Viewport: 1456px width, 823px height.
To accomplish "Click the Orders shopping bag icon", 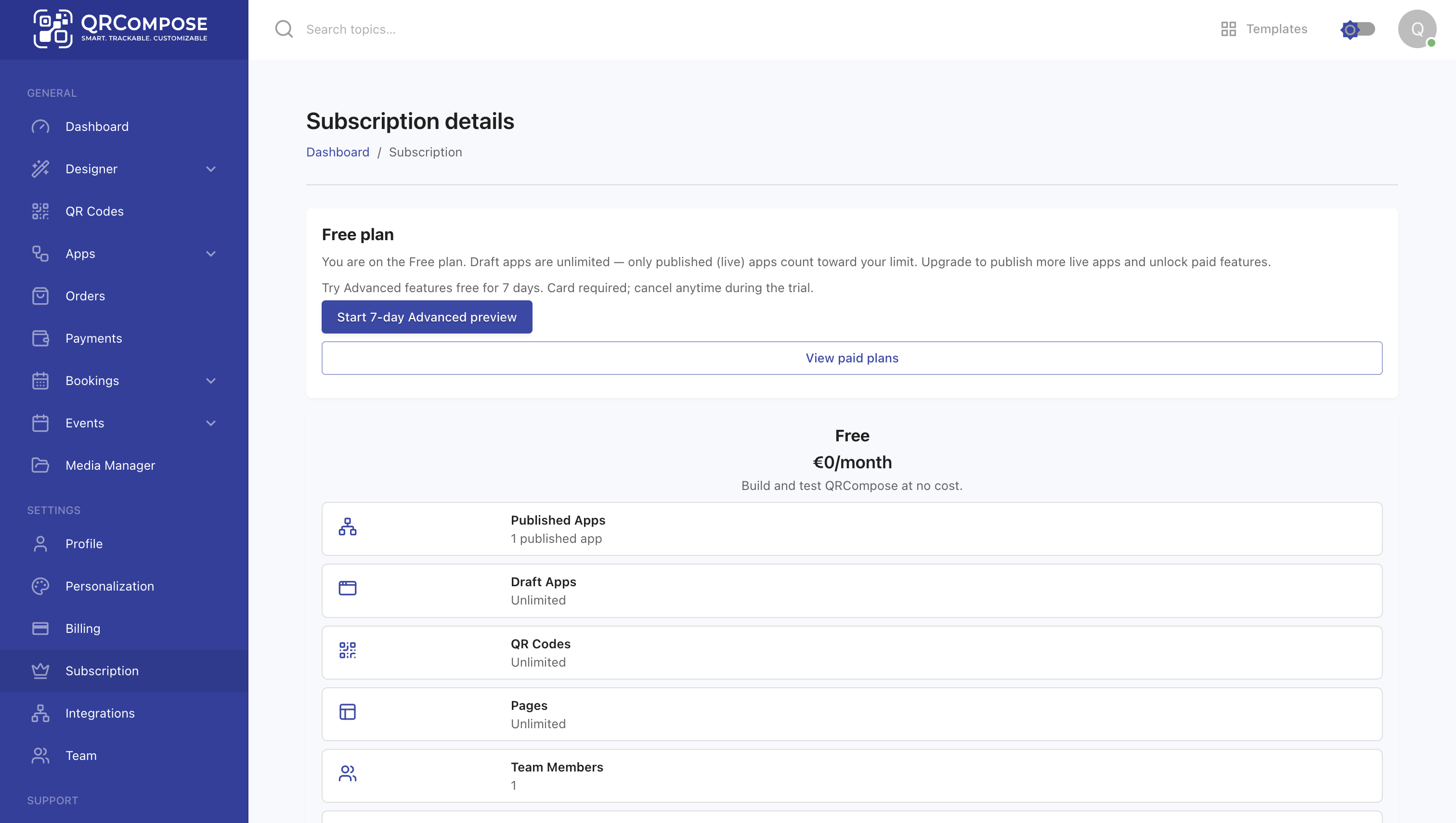I will (x=40, y=296).
